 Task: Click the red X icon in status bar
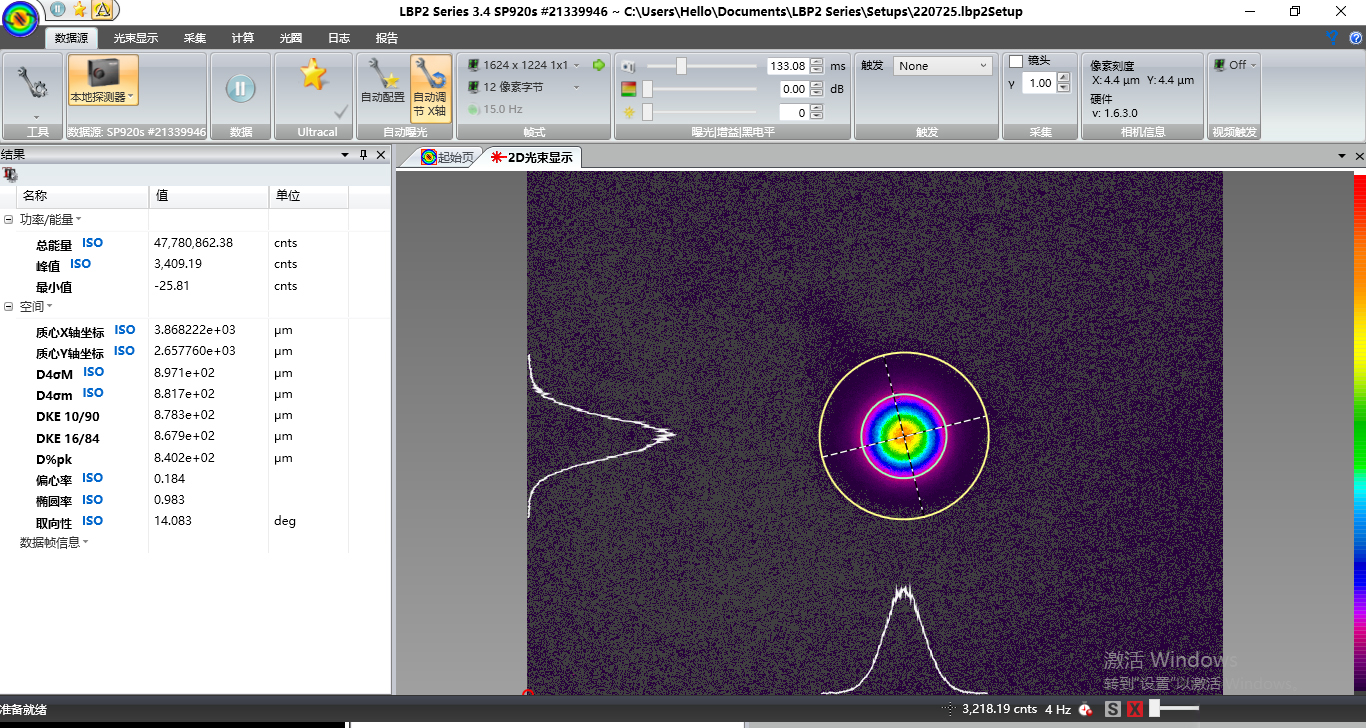(x=1135, y=709)
